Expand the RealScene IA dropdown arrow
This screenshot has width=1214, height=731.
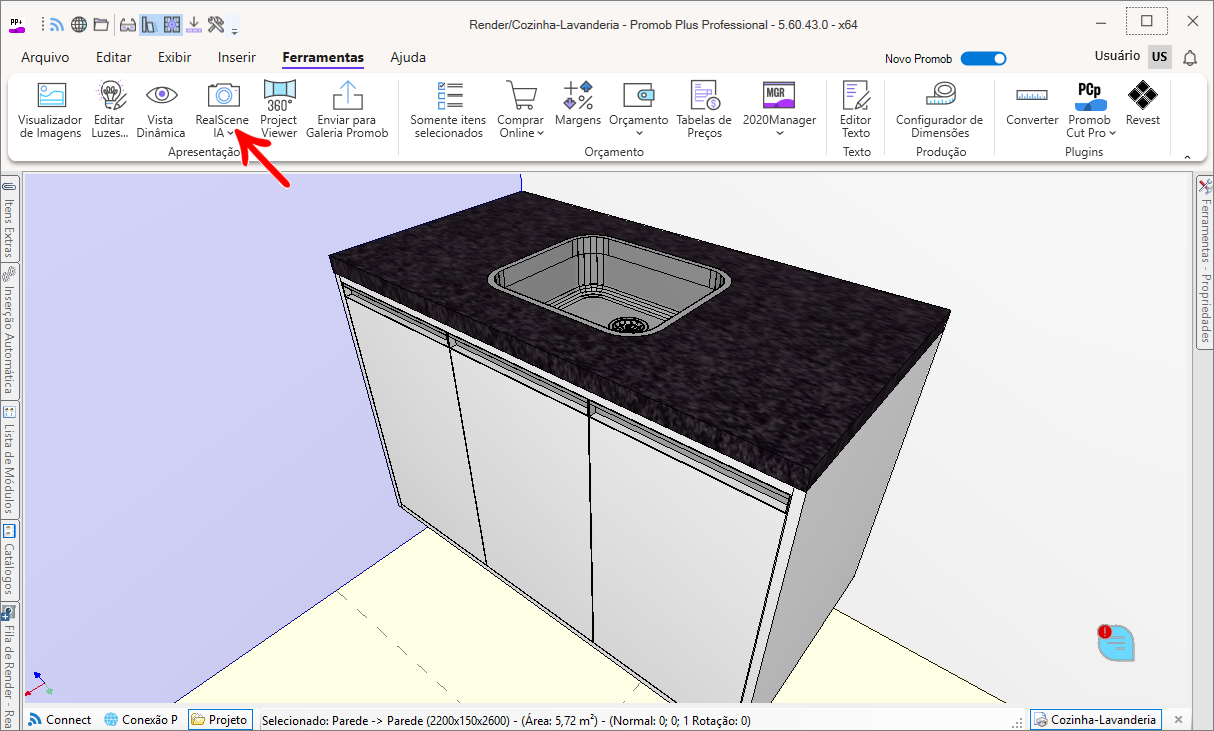point(230,133)
